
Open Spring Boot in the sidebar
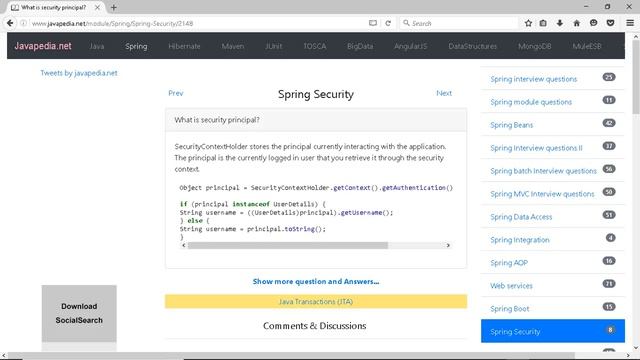click(x=509, y=309)
